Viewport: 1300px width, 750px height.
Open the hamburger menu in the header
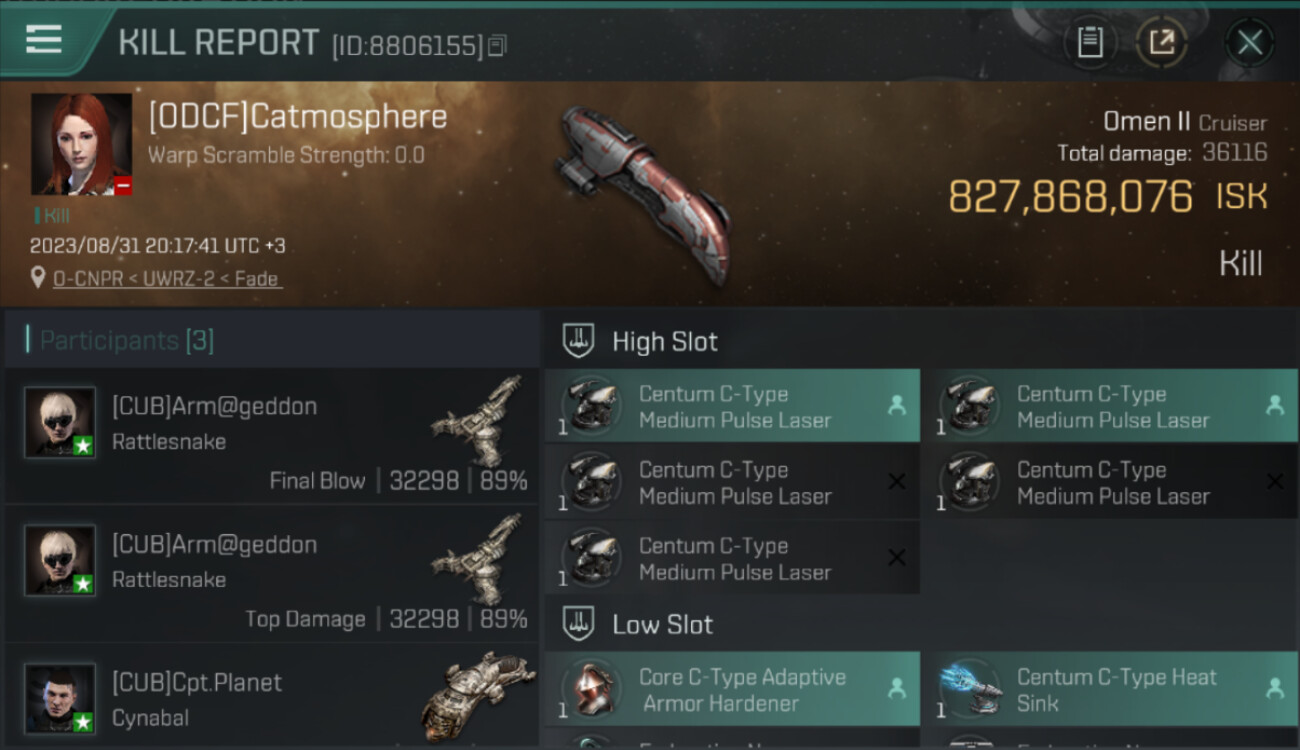click(44, 40)
